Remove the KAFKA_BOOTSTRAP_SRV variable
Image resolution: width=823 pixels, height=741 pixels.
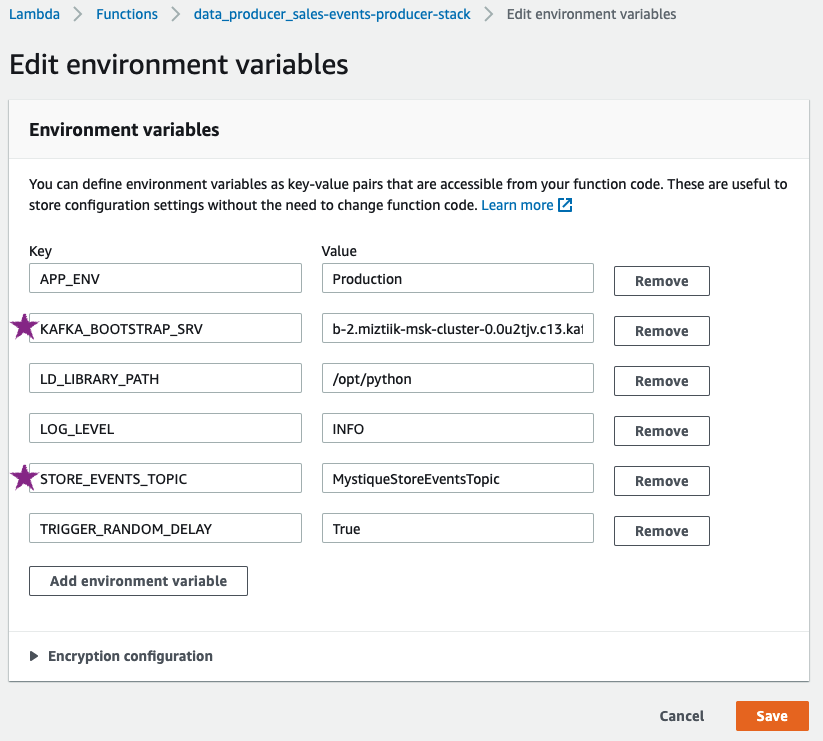click(661, 331)
